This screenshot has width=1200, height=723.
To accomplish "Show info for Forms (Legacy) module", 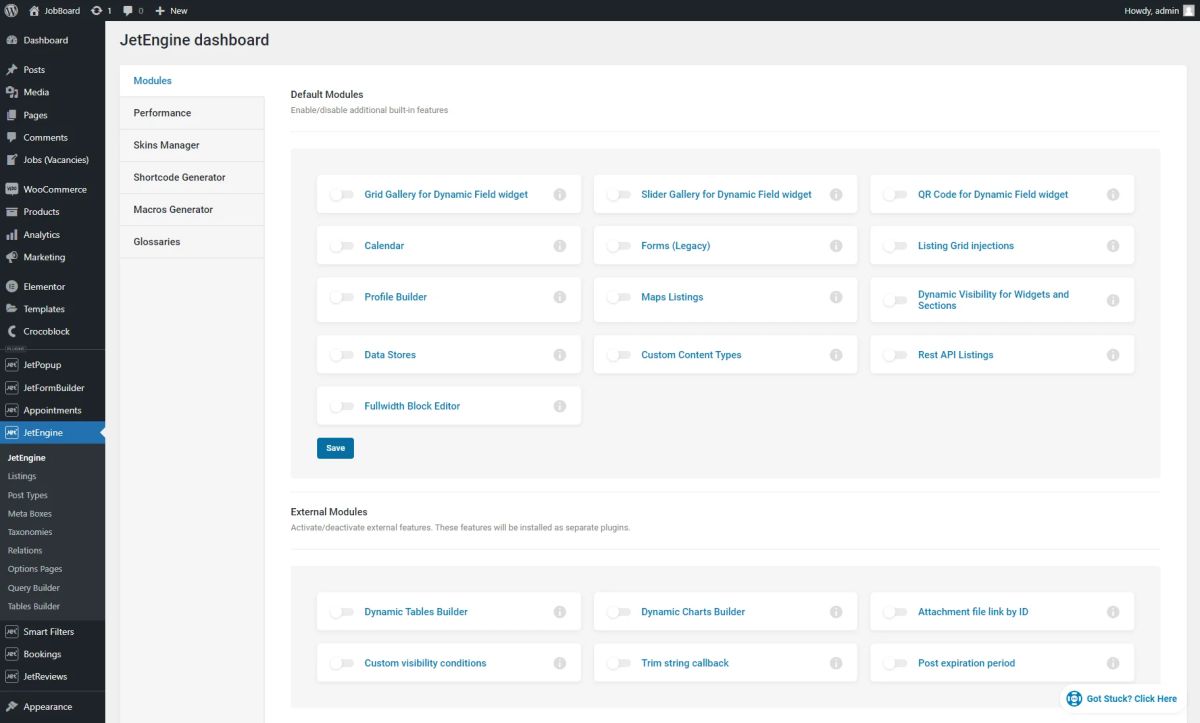I will [x=836, y=246].
